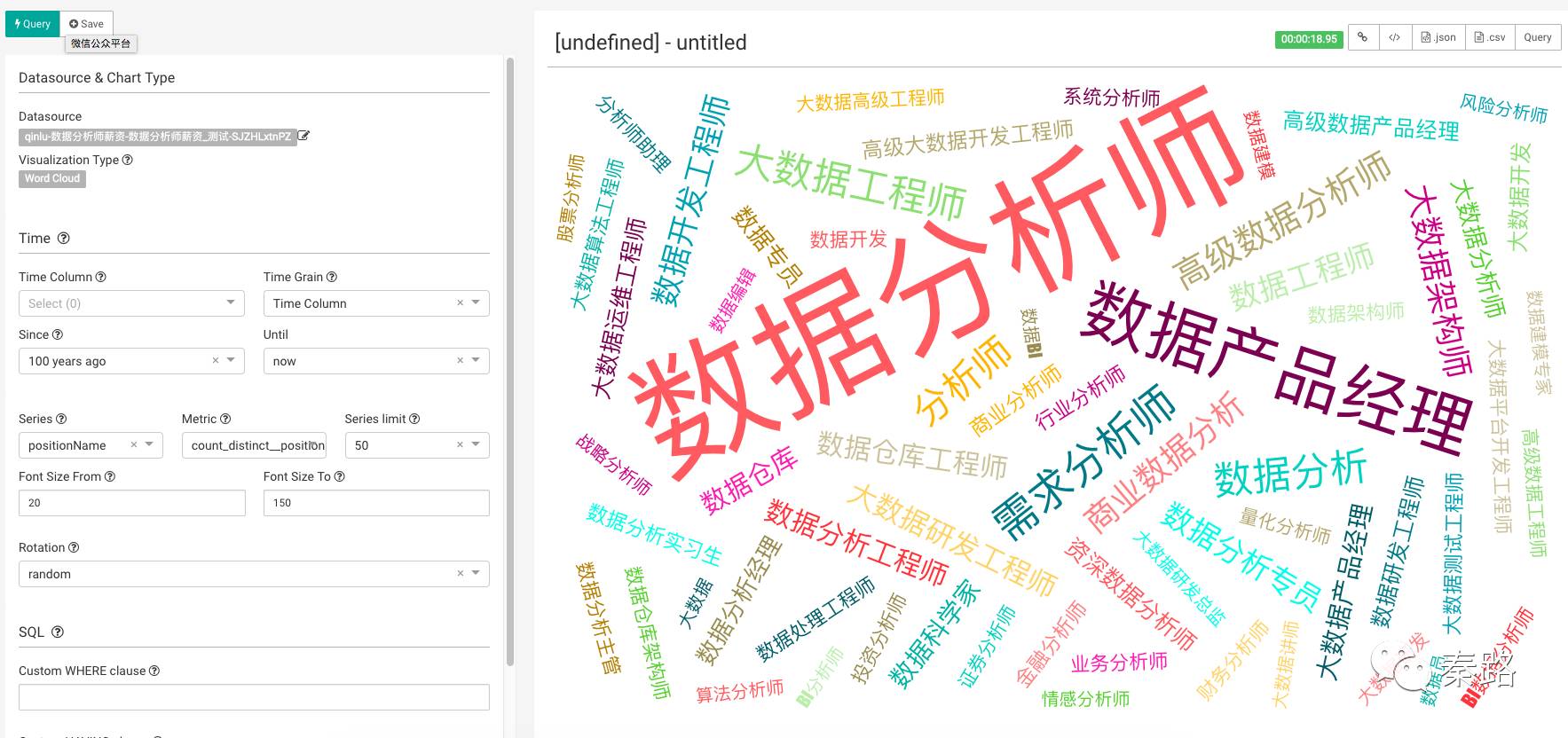Click the large red 数据分析师 word
Image resolution: width=1568 pixels, height=738 pixels.
click(936, 282)
